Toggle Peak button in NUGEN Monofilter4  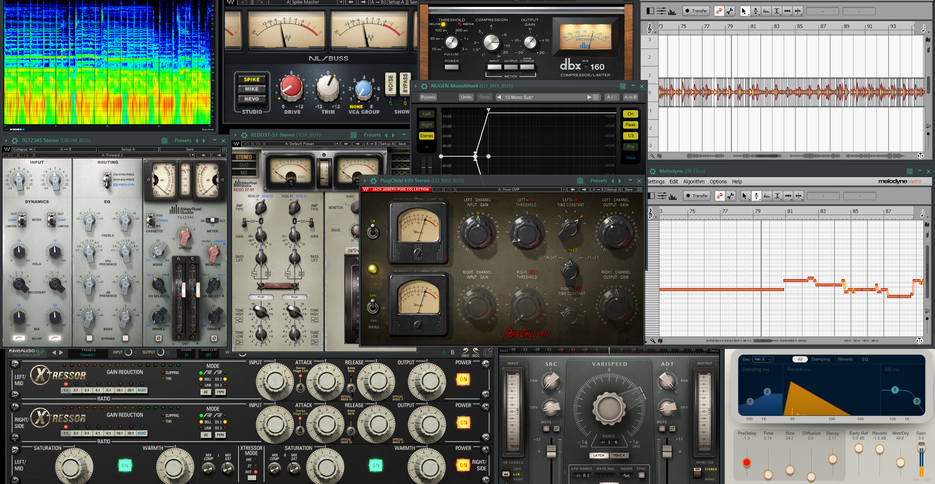(x=630, y=125)
